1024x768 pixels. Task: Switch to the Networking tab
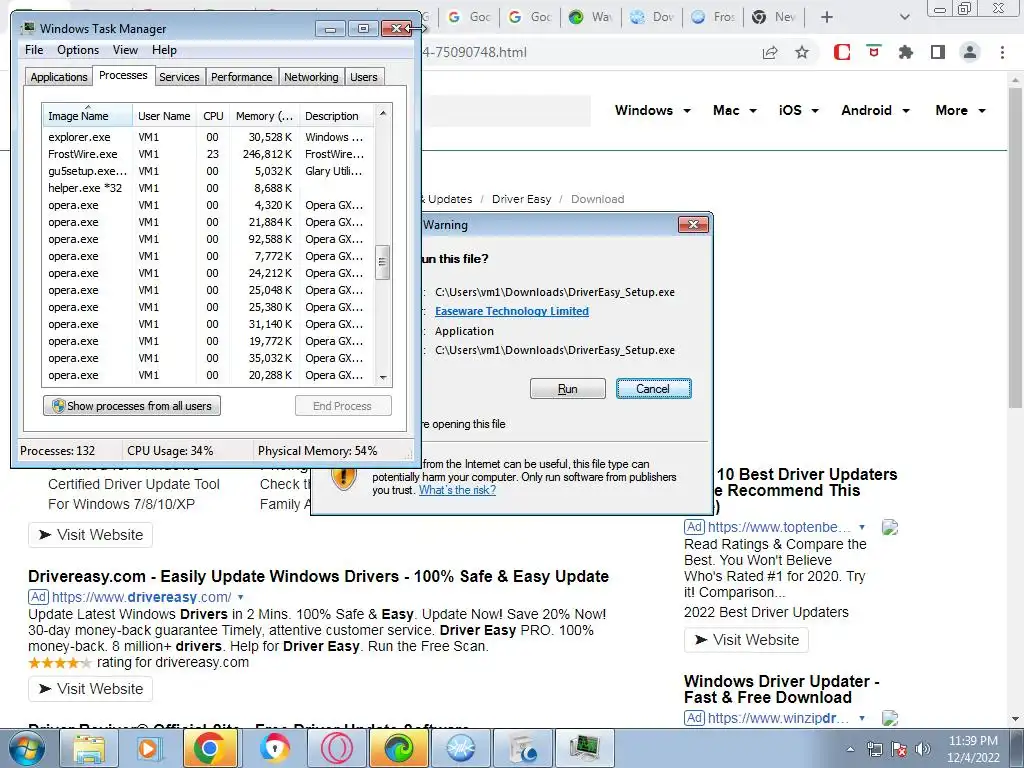tap(312, 77)
